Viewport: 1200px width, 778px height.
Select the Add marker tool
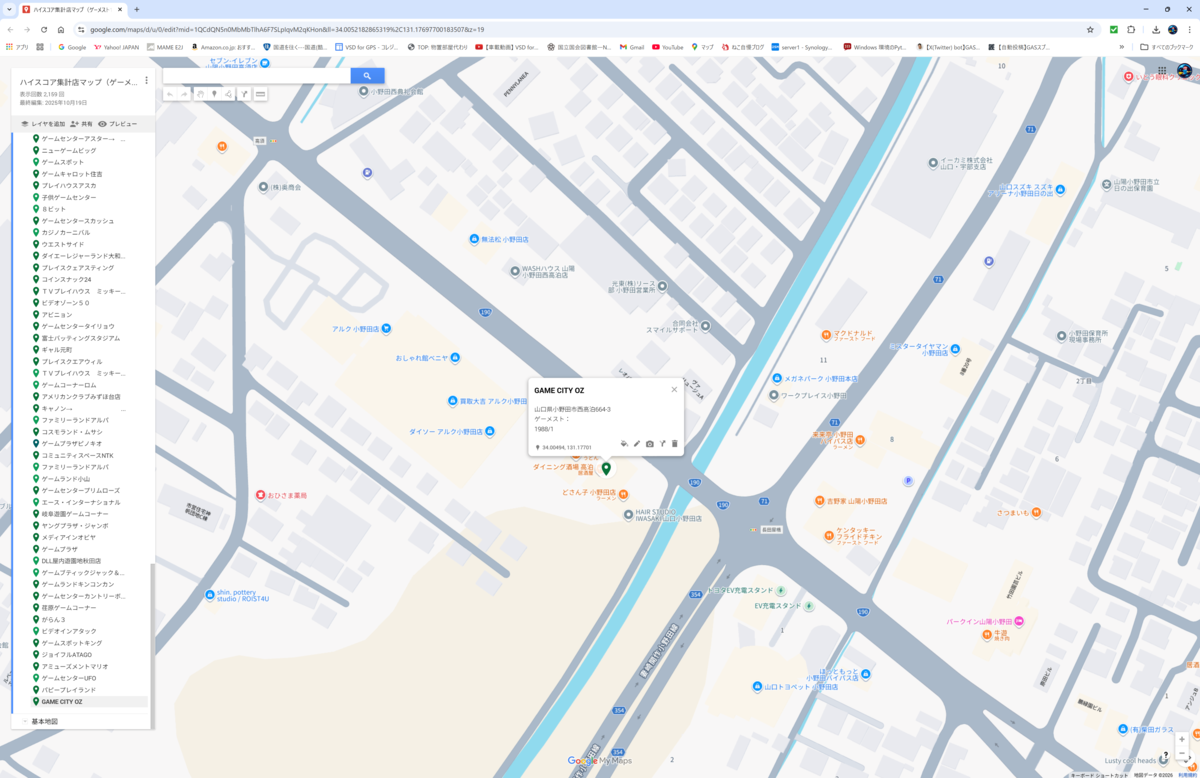click(213, 94)
